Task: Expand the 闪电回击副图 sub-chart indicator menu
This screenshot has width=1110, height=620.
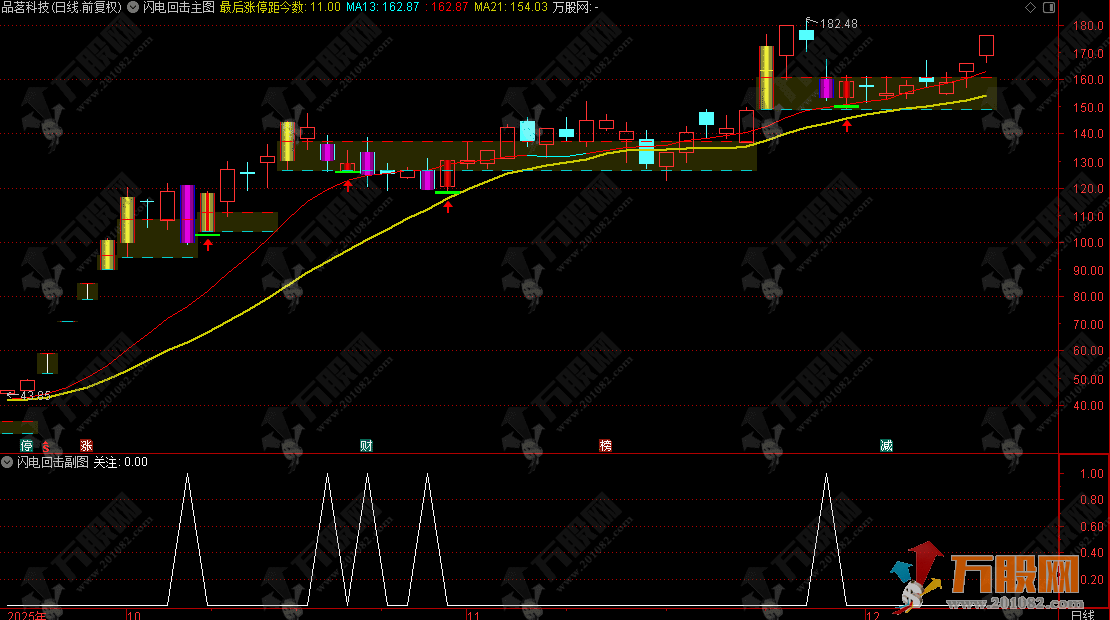Action: [7, 462]
